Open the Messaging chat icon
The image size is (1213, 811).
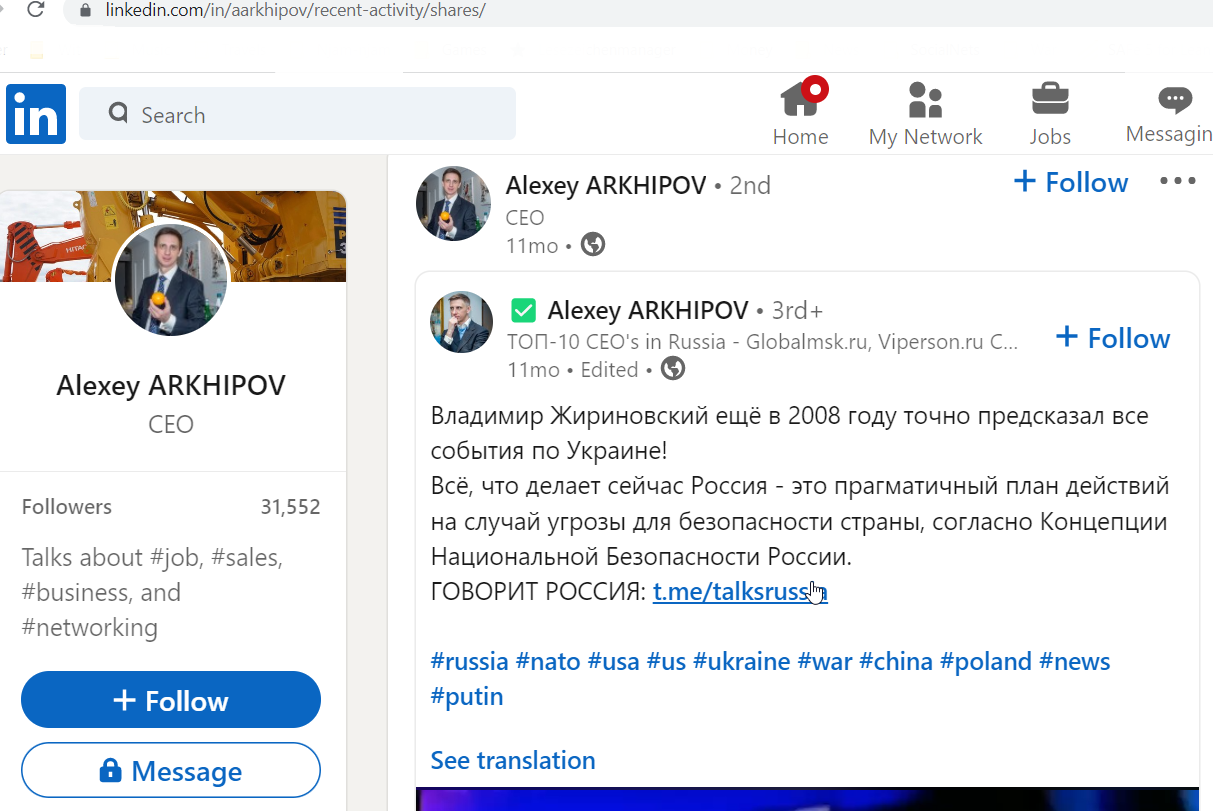tap(1175, 99)
